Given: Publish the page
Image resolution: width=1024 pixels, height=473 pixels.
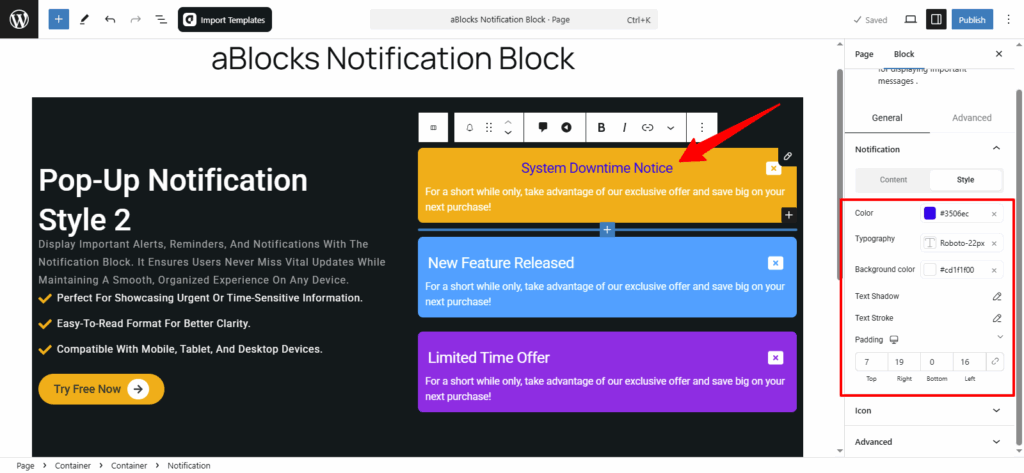Looking at the screenshot, I should pyautogui.click(x=972, y=20).
